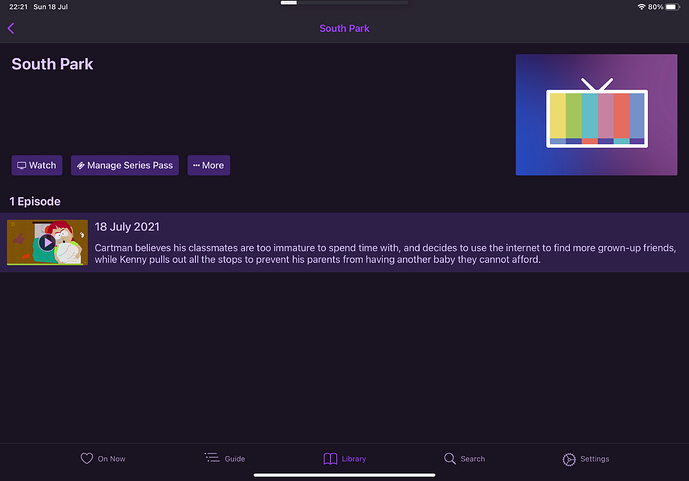This screenshot has height=481, width=689.
Task: Go to the Settings gear icon
Action: pyautogui.click(x=569, y=458)
